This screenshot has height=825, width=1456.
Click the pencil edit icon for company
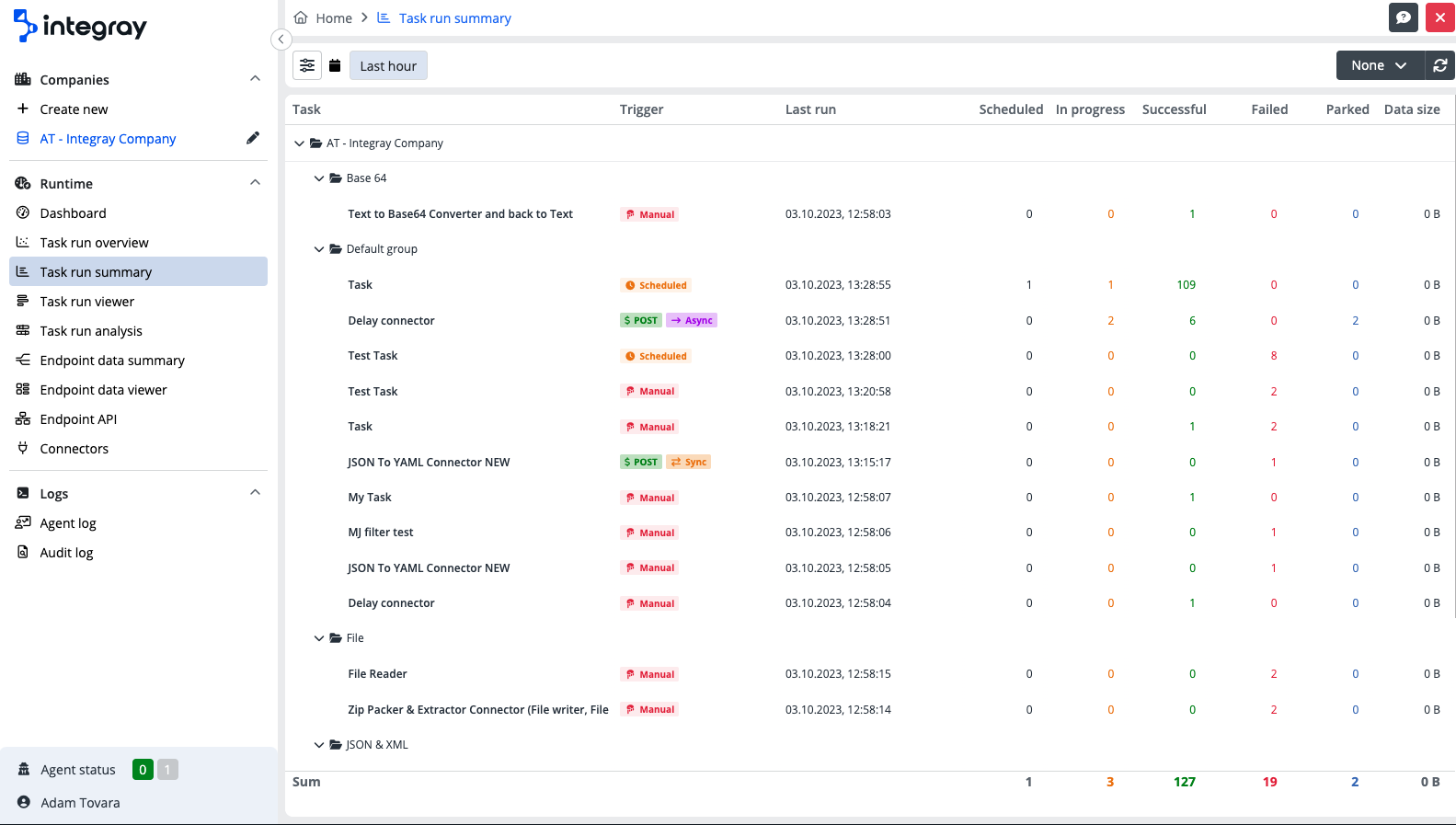click(x=253, y=138)
